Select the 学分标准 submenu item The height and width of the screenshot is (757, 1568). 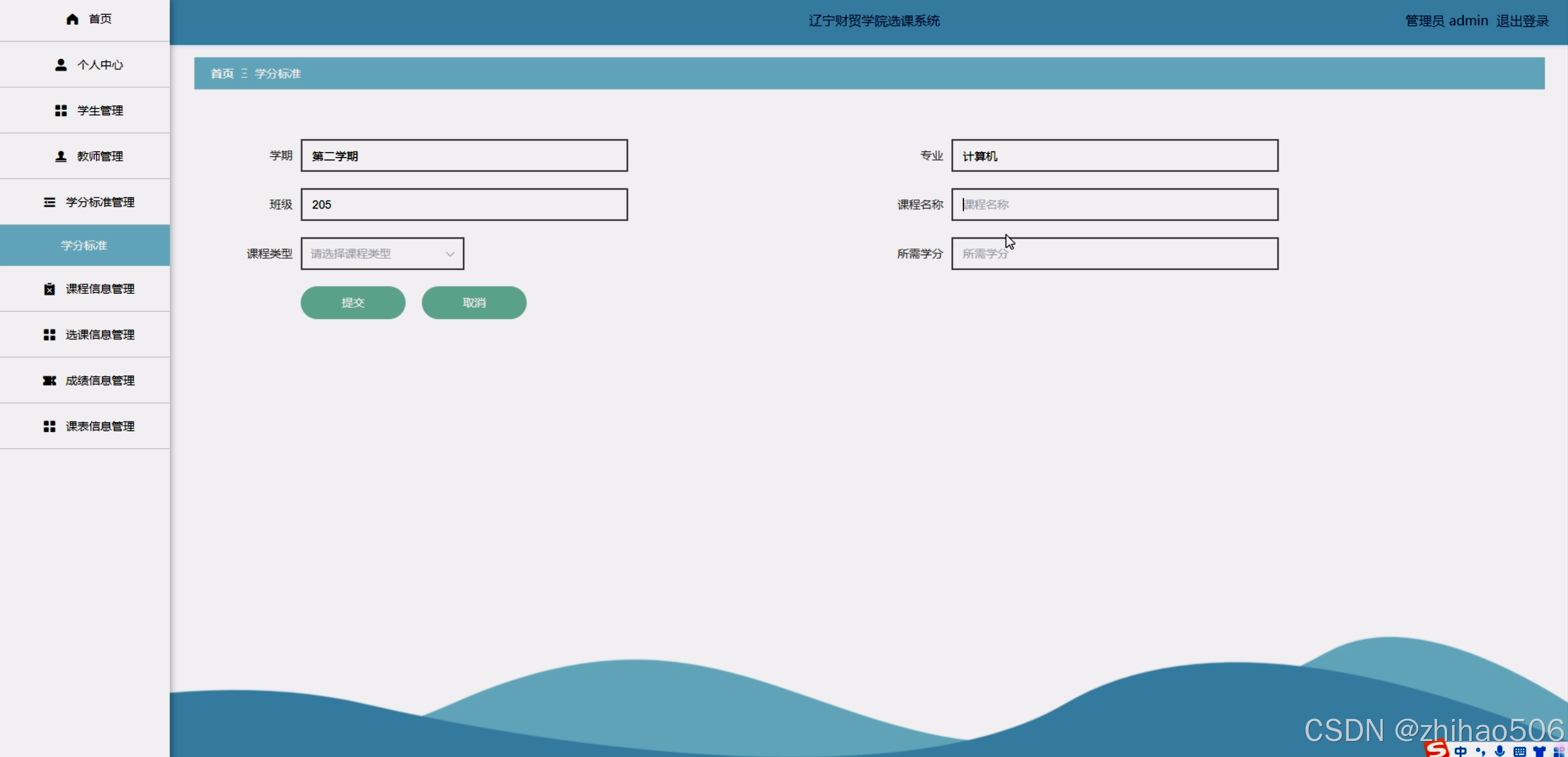85,245
